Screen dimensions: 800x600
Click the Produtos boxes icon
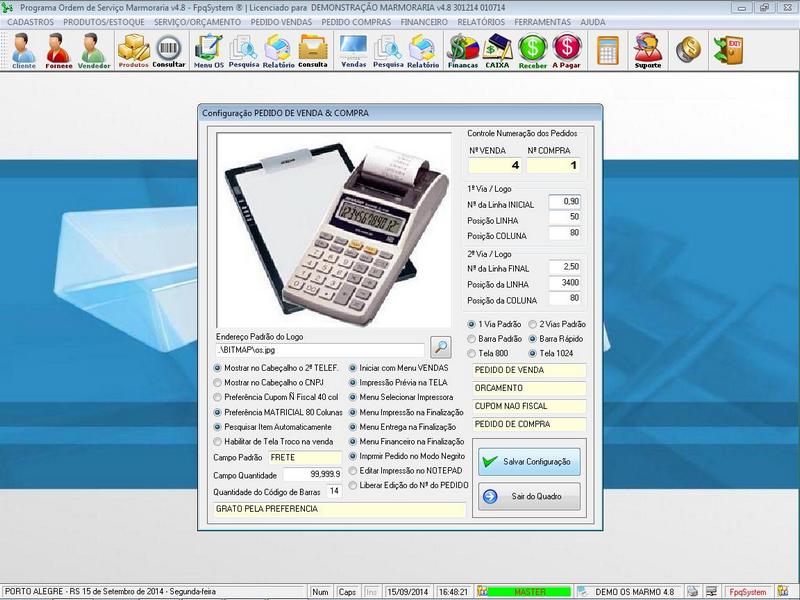tap(133, 50)
